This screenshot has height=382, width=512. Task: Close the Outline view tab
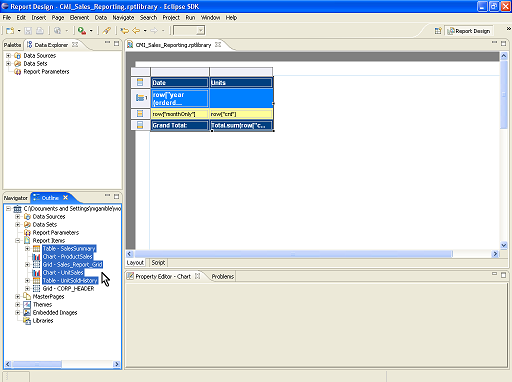tap(66, 198)
